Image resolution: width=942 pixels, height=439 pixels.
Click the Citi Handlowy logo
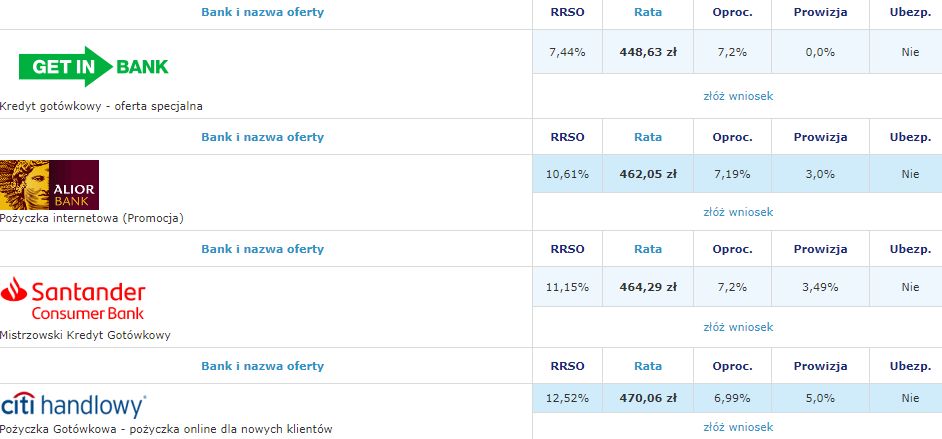point(74,405)
